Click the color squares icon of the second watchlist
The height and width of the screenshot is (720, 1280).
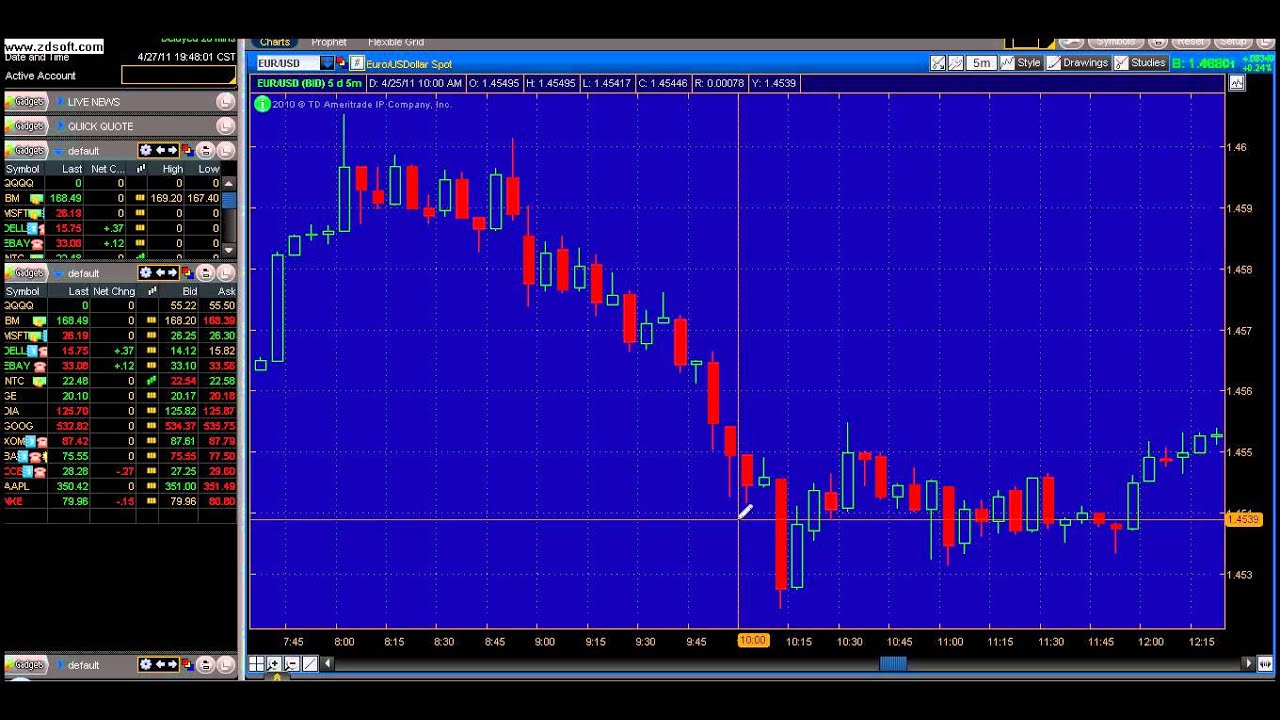(186, 273)
